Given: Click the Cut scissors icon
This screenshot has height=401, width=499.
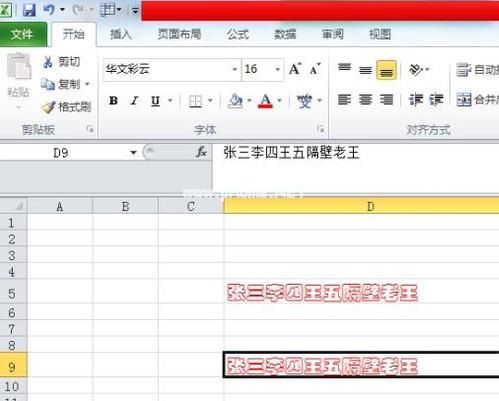Looking at the screenshot, I should click(48, 62).
